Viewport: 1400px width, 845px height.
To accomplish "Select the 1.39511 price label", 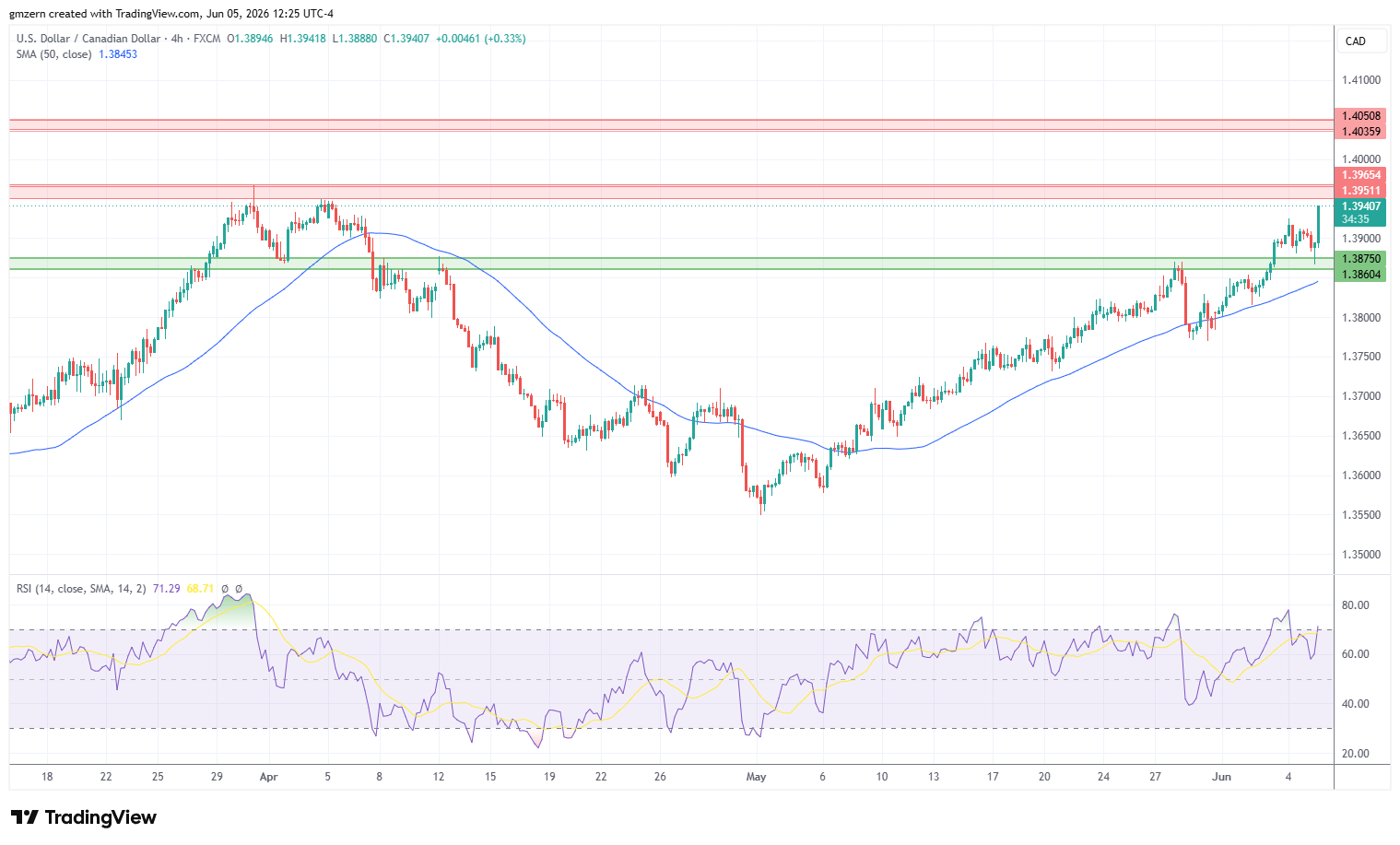I will 1360,191.
